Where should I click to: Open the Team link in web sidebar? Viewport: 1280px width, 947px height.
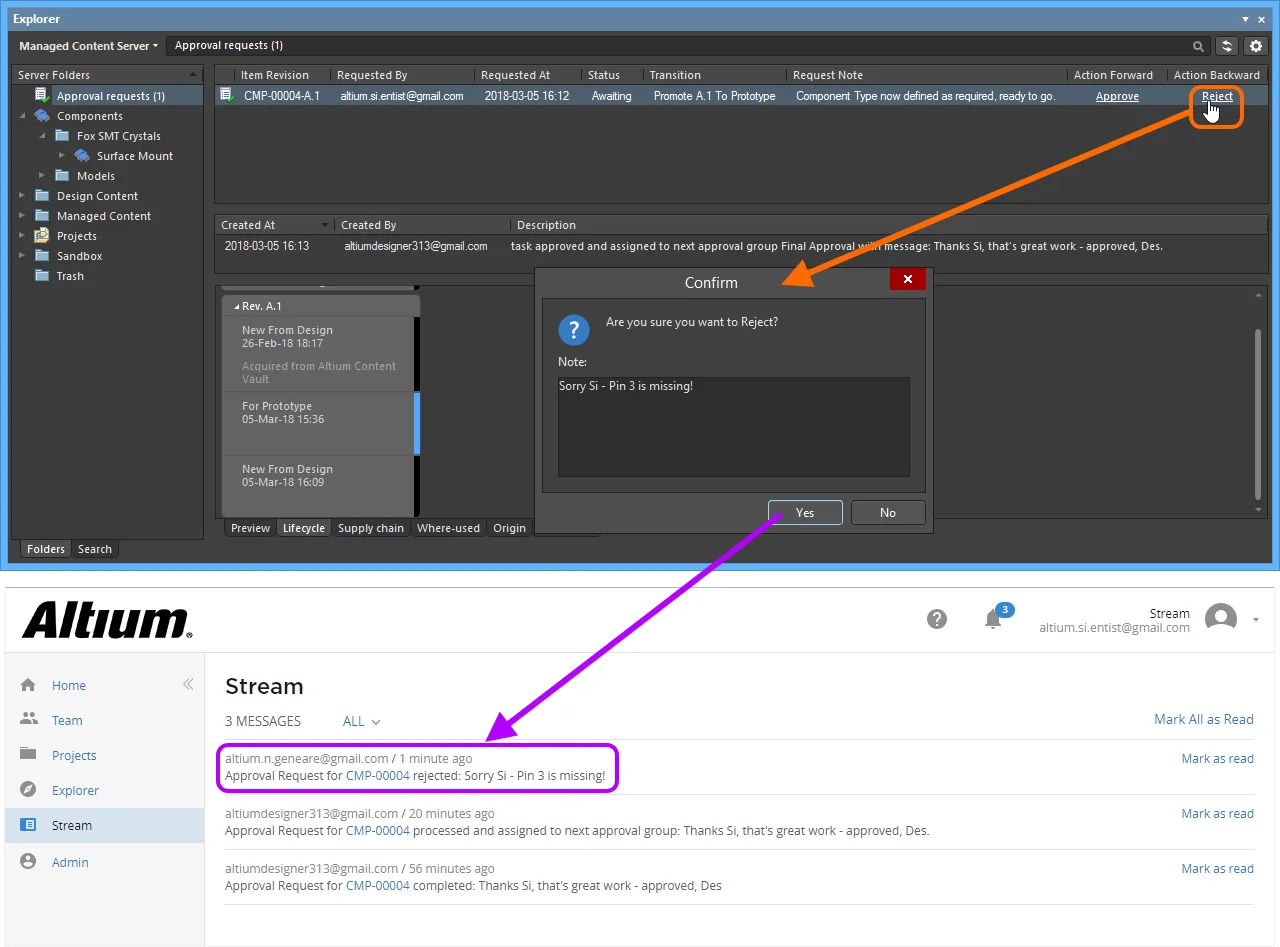[67, 720]
